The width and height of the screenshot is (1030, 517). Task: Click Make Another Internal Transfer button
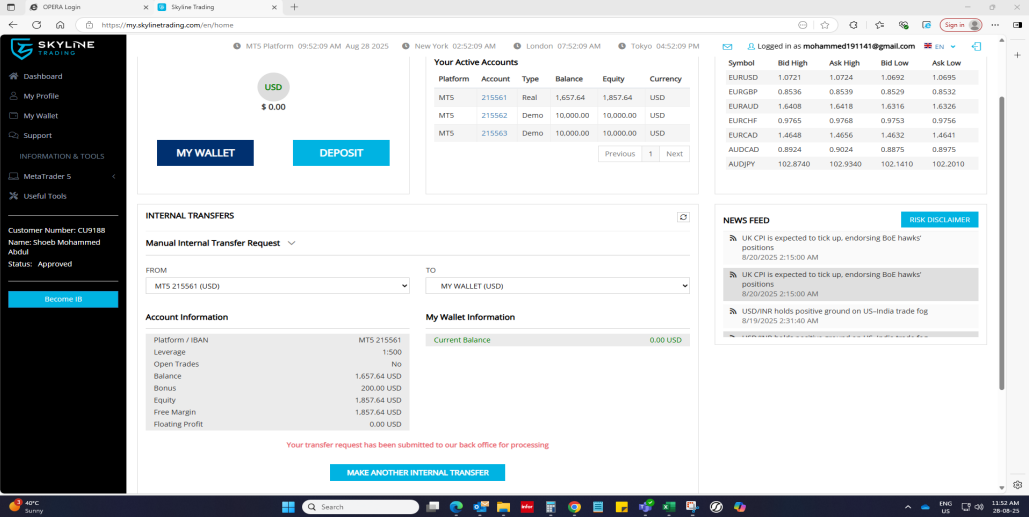(417, 472)
